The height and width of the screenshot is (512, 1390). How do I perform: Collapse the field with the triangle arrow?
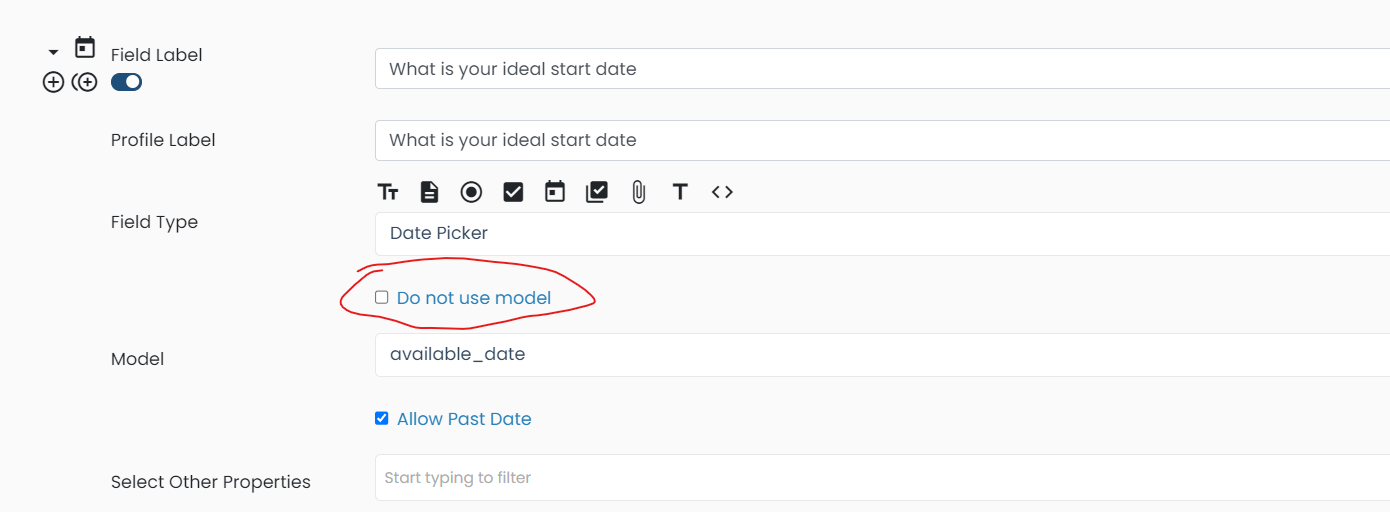pyautogui.click(x=53, y=52)
